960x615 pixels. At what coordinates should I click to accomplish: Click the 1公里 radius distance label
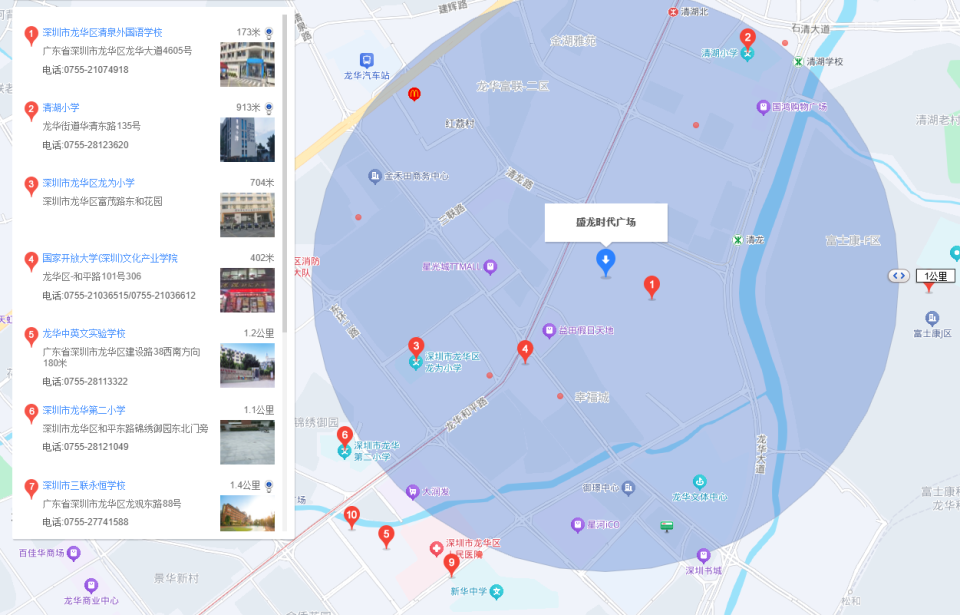pyautogui.click(x=936, y=276)
